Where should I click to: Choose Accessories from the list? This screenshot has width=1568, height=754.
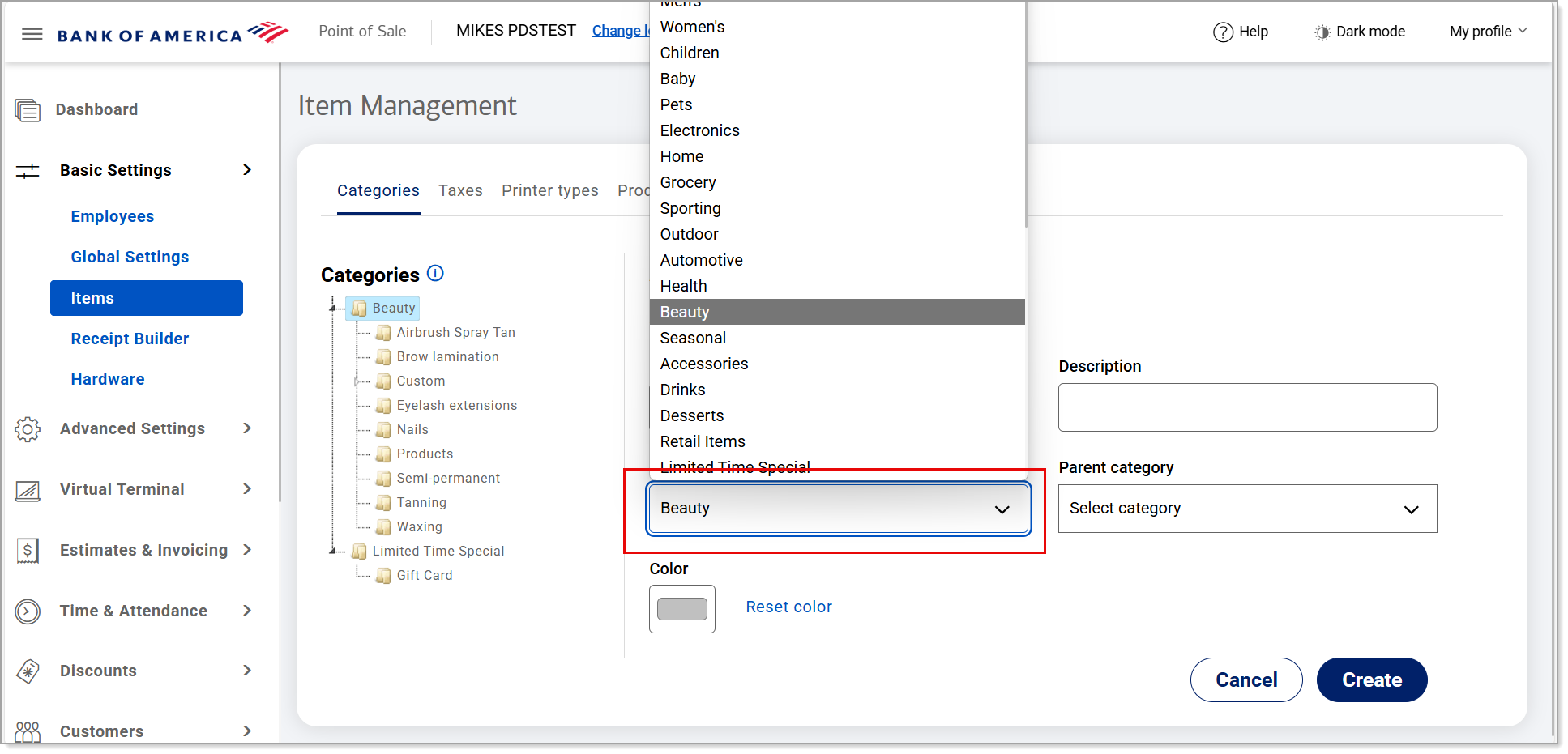pos(837,364)
